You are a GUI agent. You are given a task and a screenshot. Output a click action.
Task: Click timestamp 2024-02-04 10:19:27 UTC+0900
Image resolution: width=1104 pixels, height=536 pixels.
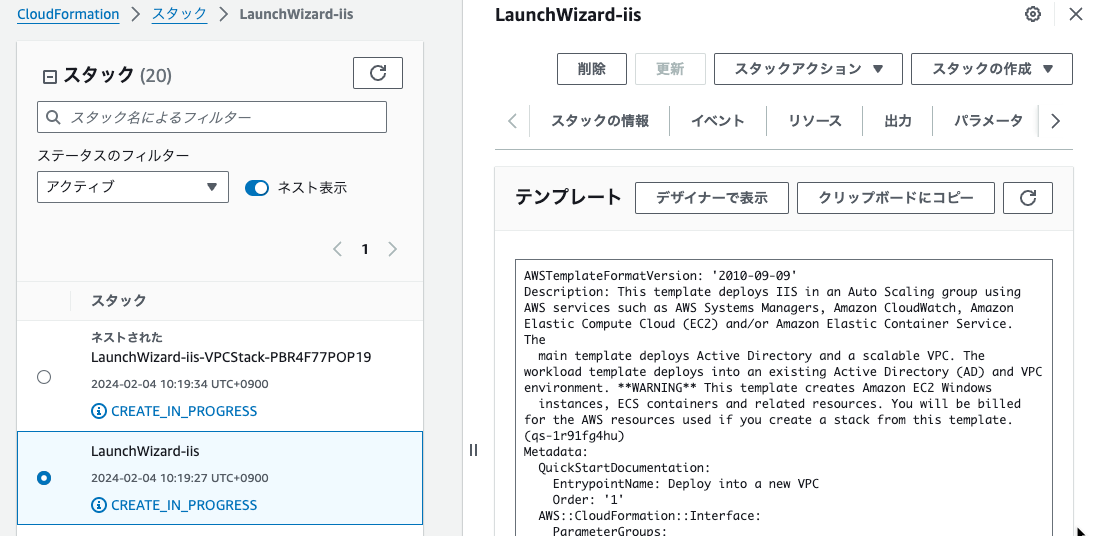point(180,478)
